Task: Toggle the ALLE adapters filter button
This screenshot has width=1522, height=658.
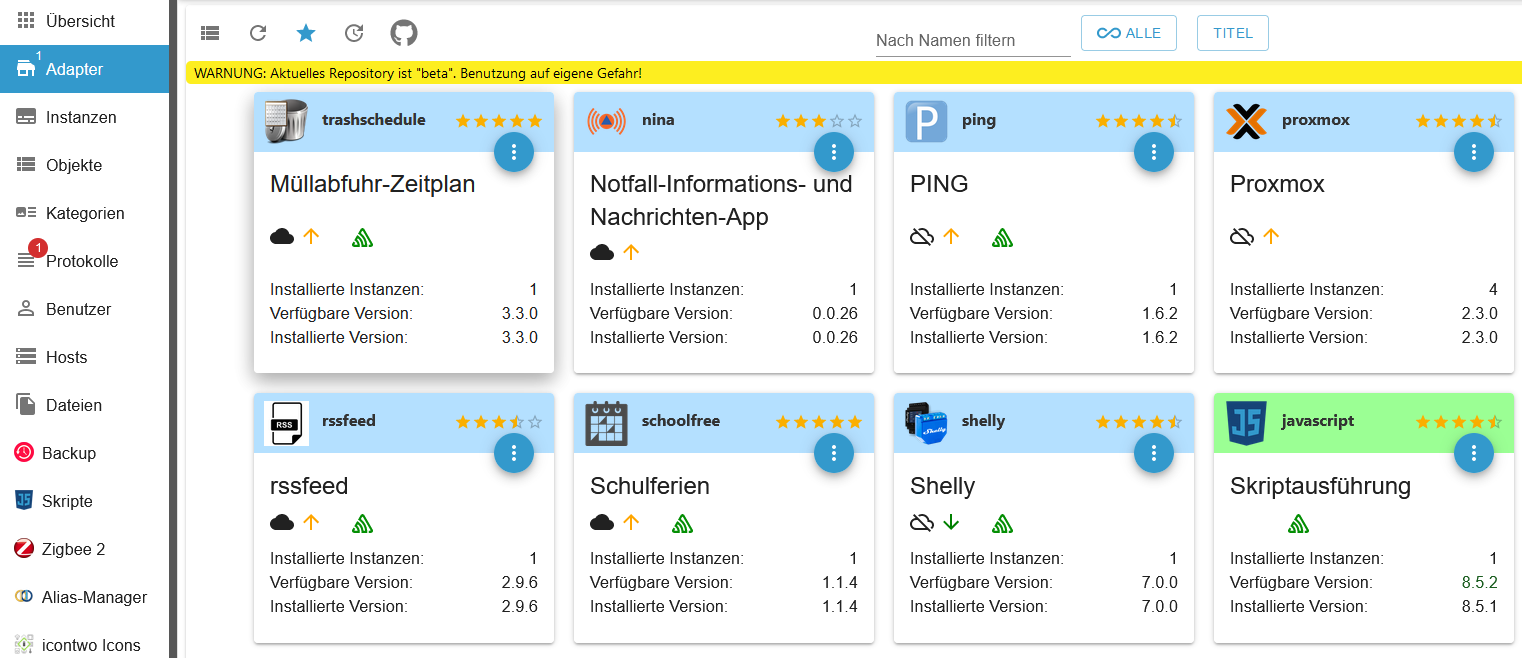Action: pyautogui.click(x=1128, y=33)
